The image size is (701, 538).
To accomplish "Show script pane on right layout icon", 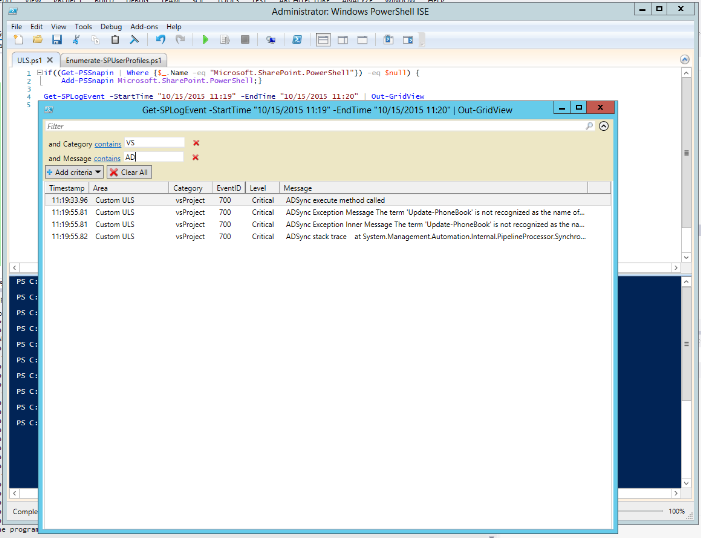I will [343, 40].
